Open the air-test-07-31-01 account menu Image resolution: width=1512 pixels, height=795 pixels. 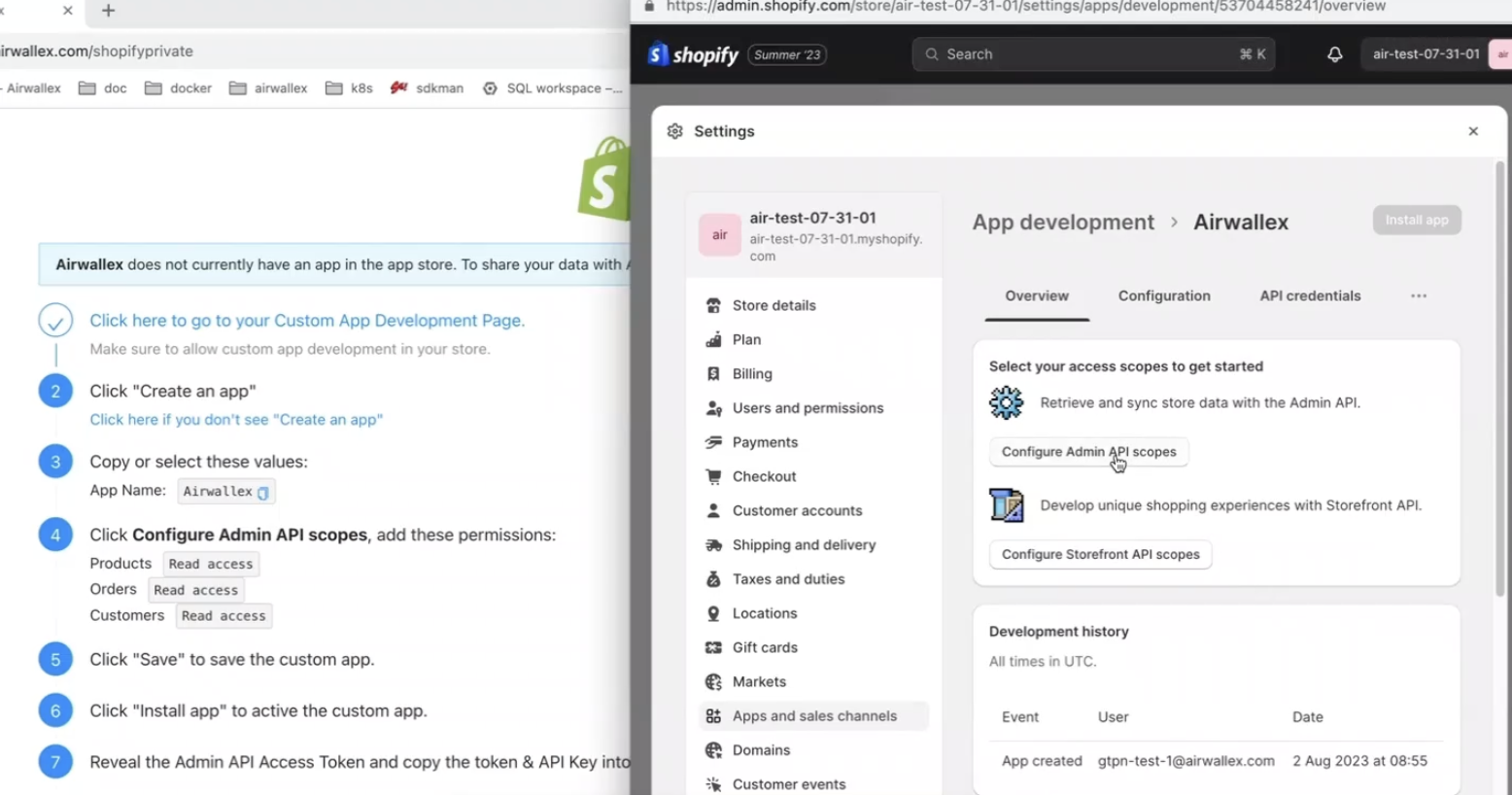point(1426,54)
